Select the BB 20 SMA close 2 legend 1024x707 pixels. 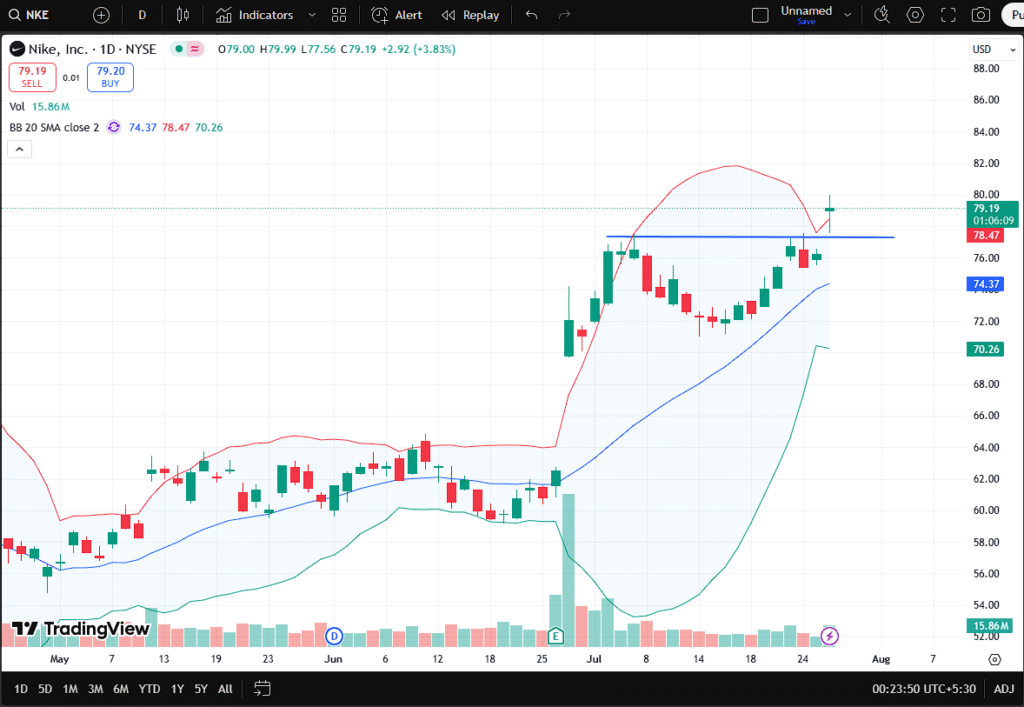54,127
